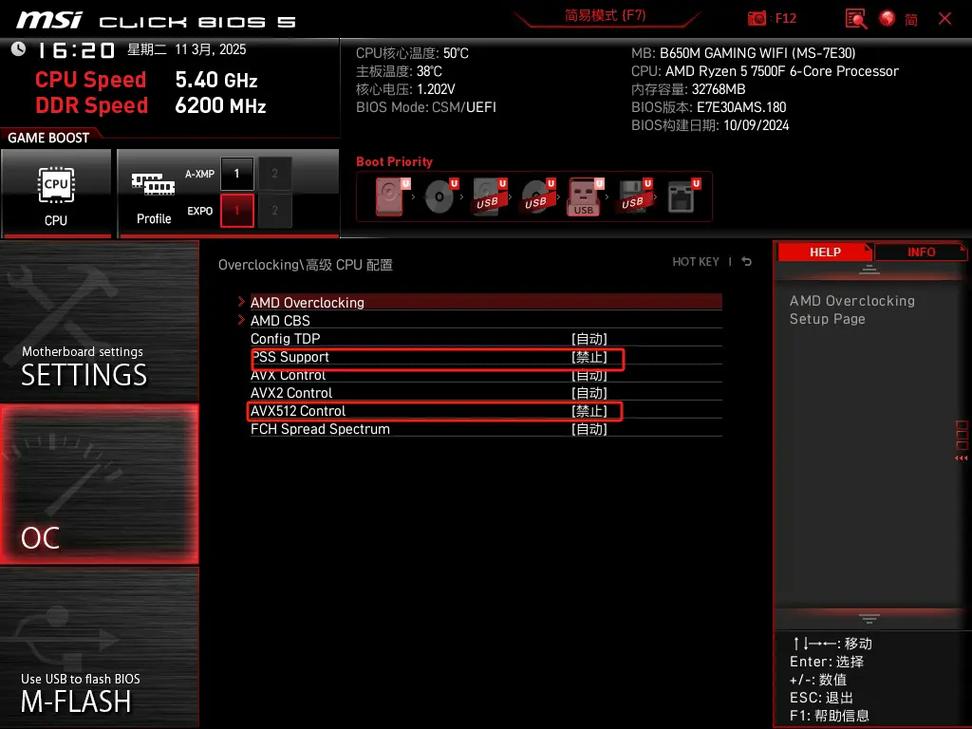The height and width of the screenshot is (729, 972).
Task: Open the BIOS search icon
Action: point(855,18)
